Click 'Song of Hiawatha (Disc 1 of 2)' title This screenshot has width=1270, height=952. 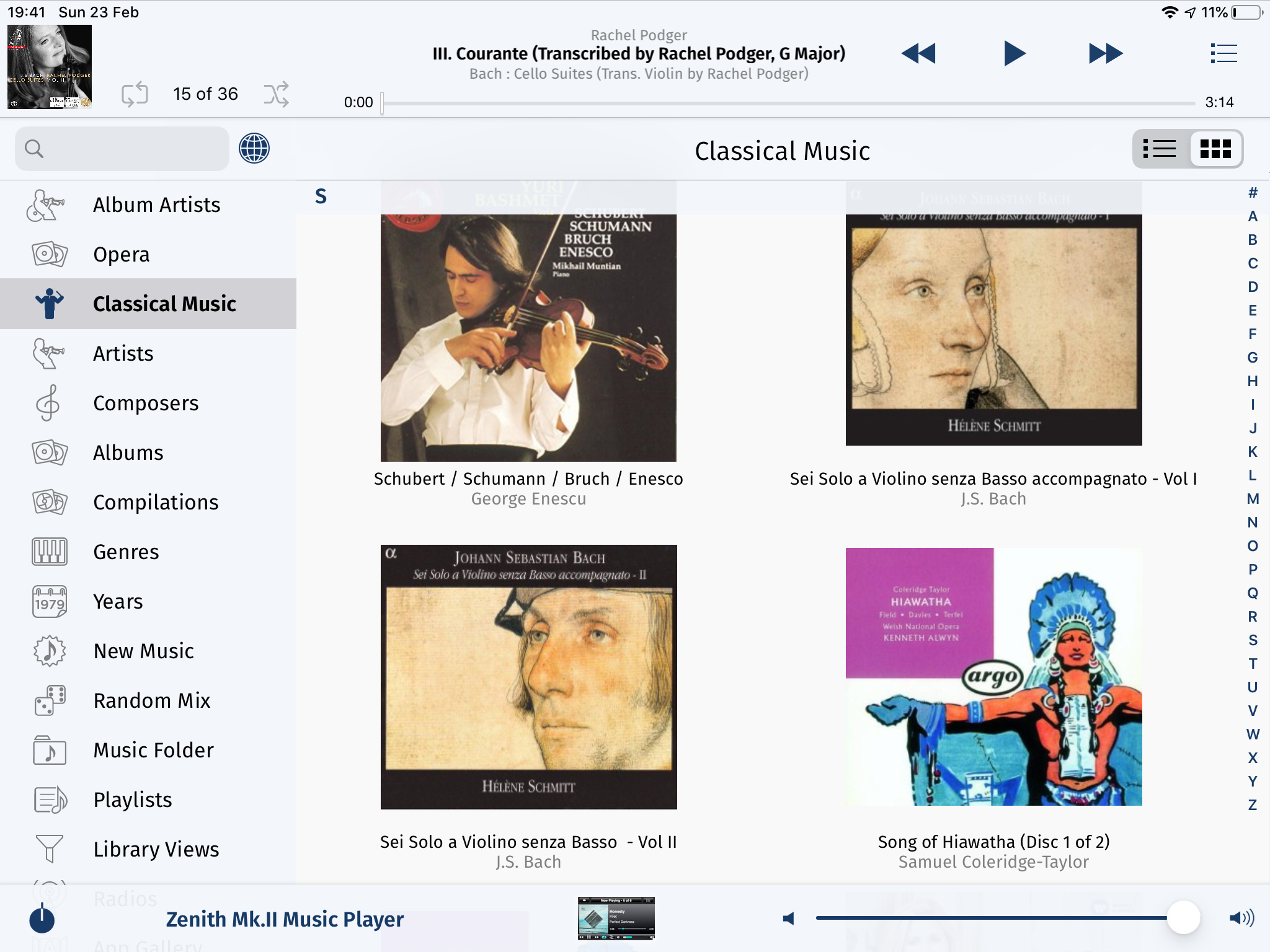pyautogui.click(x=993, y=842)
